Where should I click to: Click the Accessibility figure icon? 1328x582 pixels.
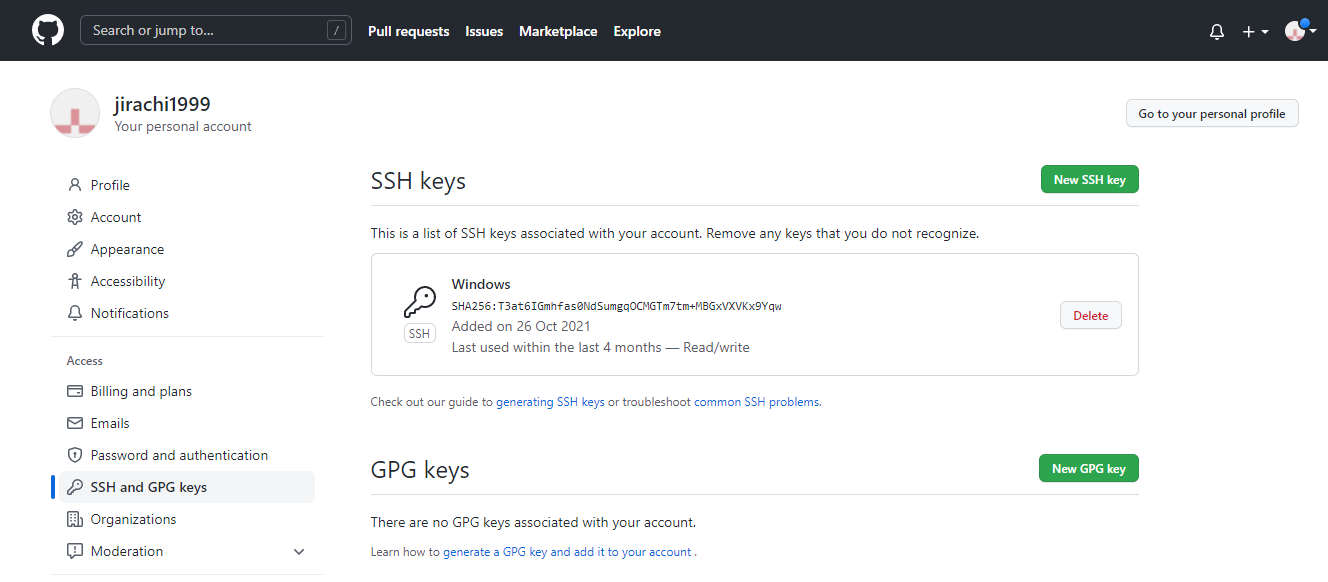[x=74, y=281]
